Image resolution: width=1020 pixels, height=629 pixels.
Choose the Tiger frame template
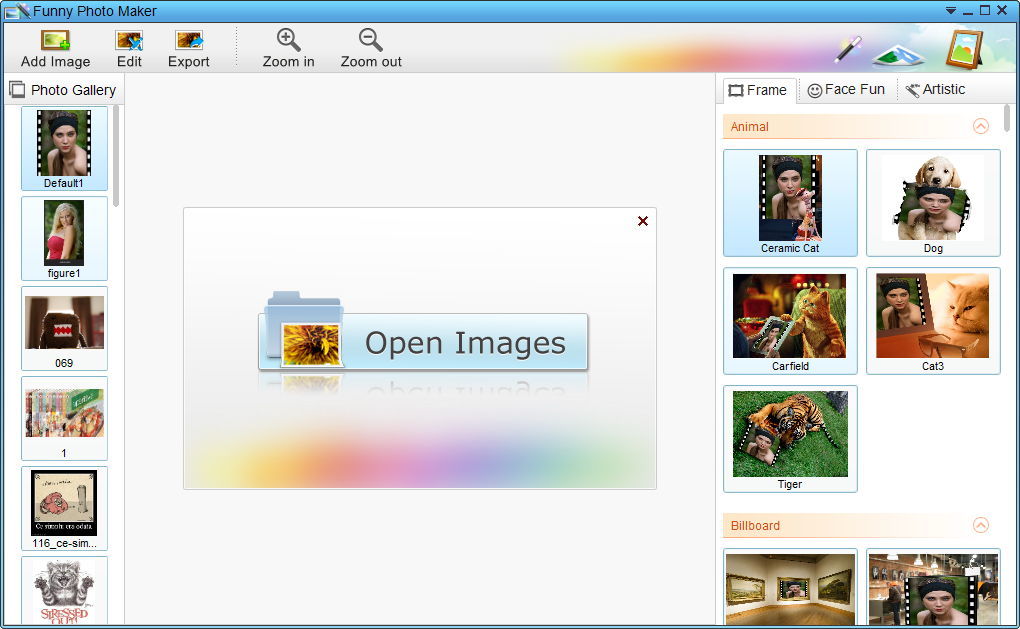point(790,439)
